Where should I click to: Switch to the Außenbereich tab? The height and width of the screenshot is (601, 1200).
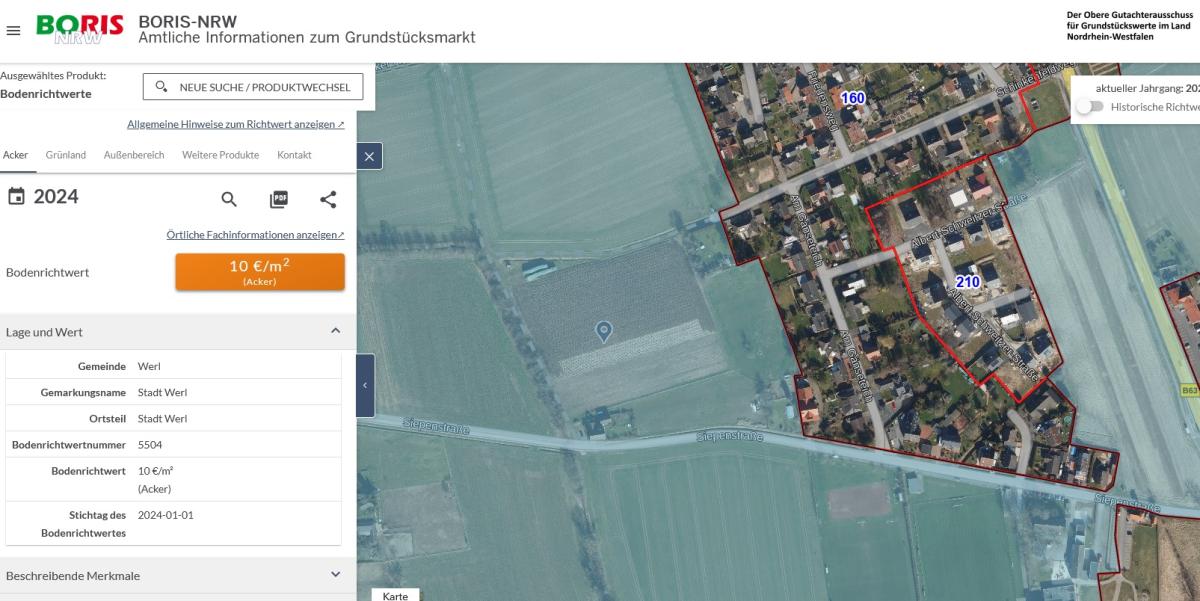click(x=134, y=155)
